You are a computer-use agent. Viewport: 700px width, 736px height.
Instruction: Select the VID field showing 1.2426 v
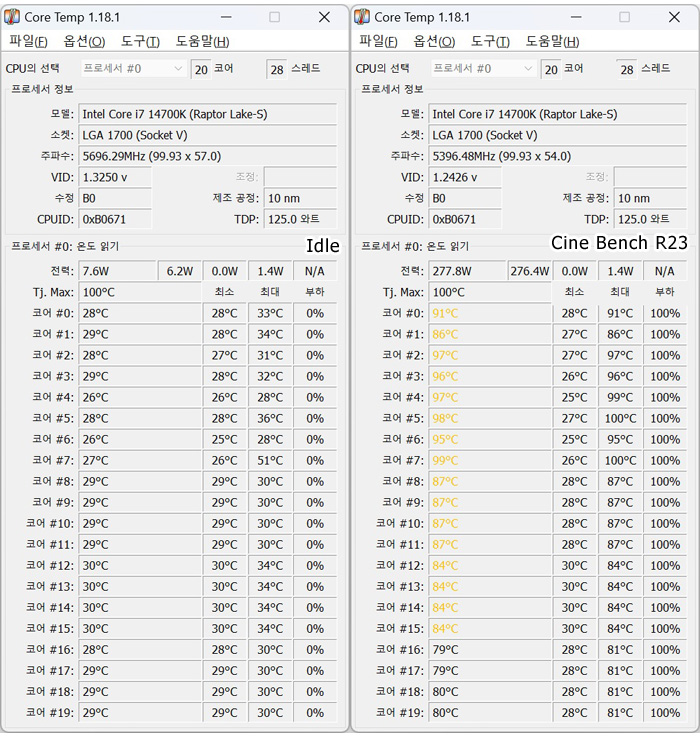coord(466,177)
